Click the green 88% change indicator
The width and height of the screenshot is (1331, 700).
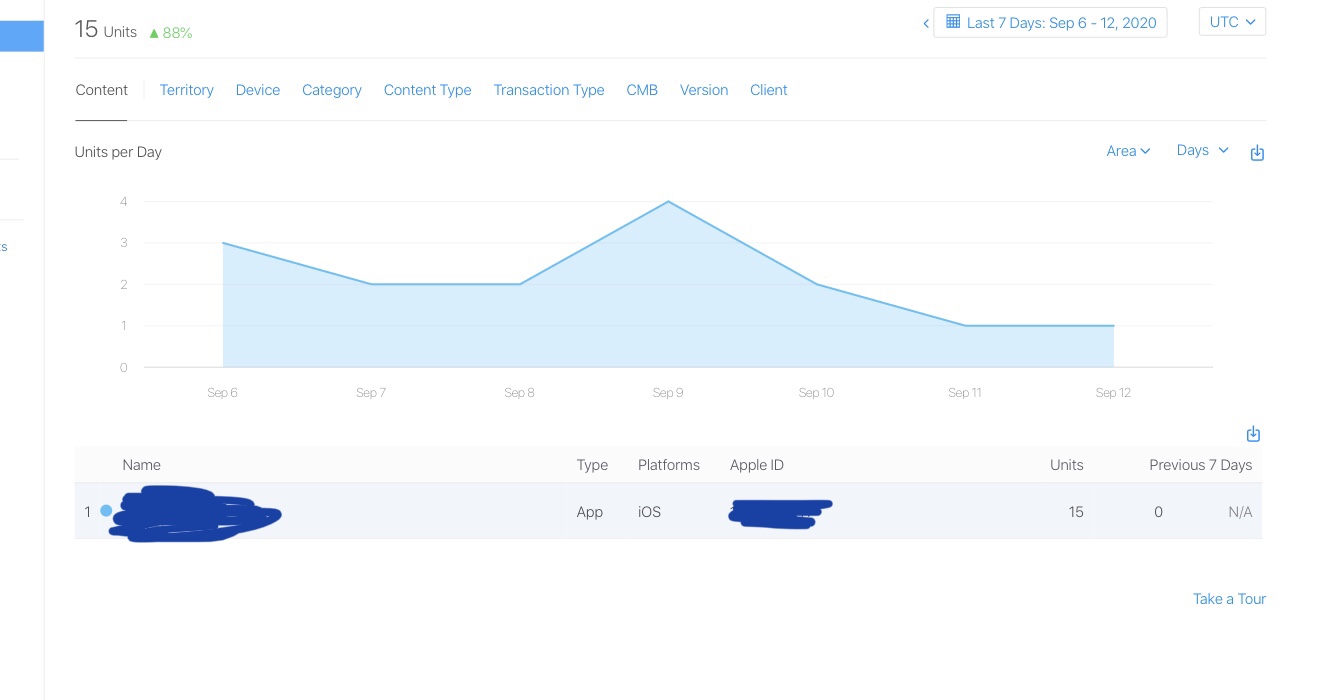point(171,33)
